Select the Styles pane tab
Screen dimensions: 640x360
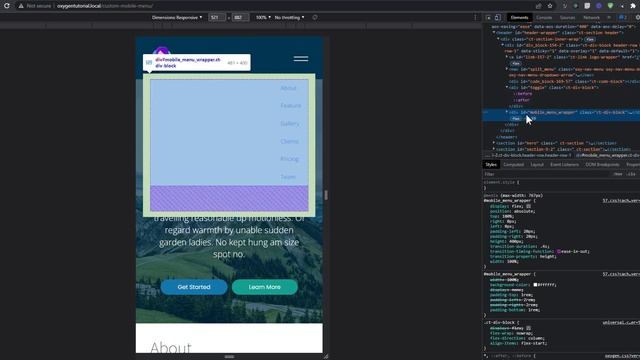[x=491, y=164]
